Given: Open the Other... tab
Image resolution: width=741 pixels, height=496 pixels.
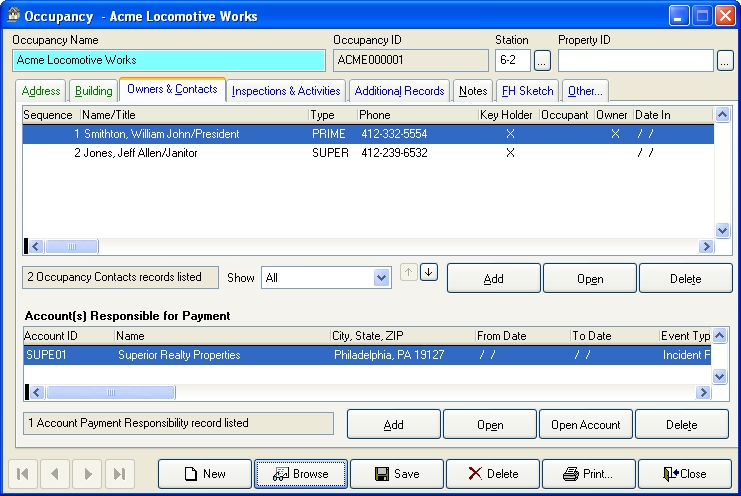Looking at the screenshot, I should tap(584, 91).
